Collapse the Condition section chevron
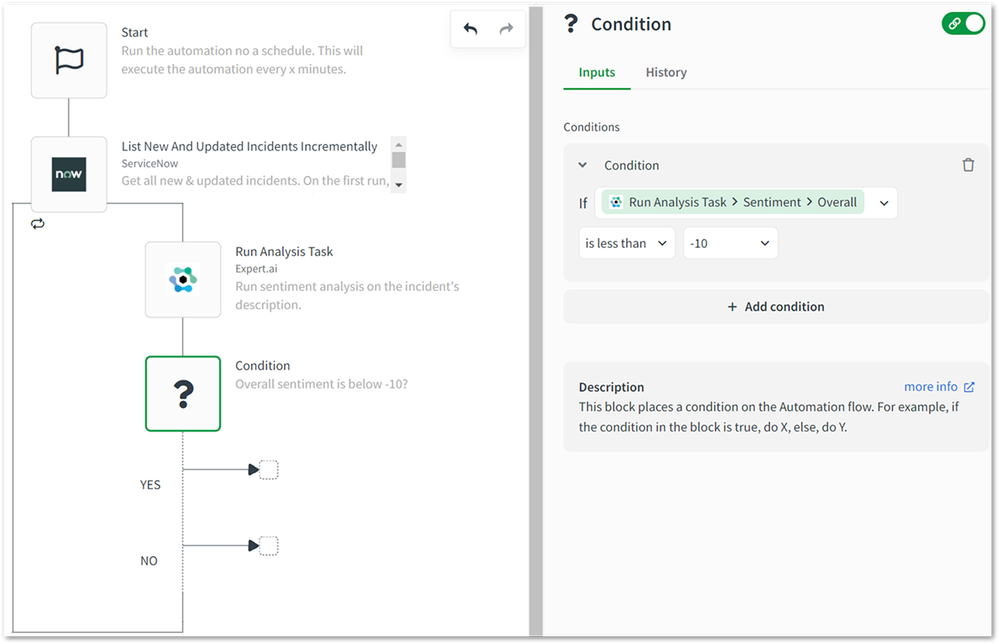Image resolution: width=999 pixels, height=644 pixels. click(x=583, y=165)
